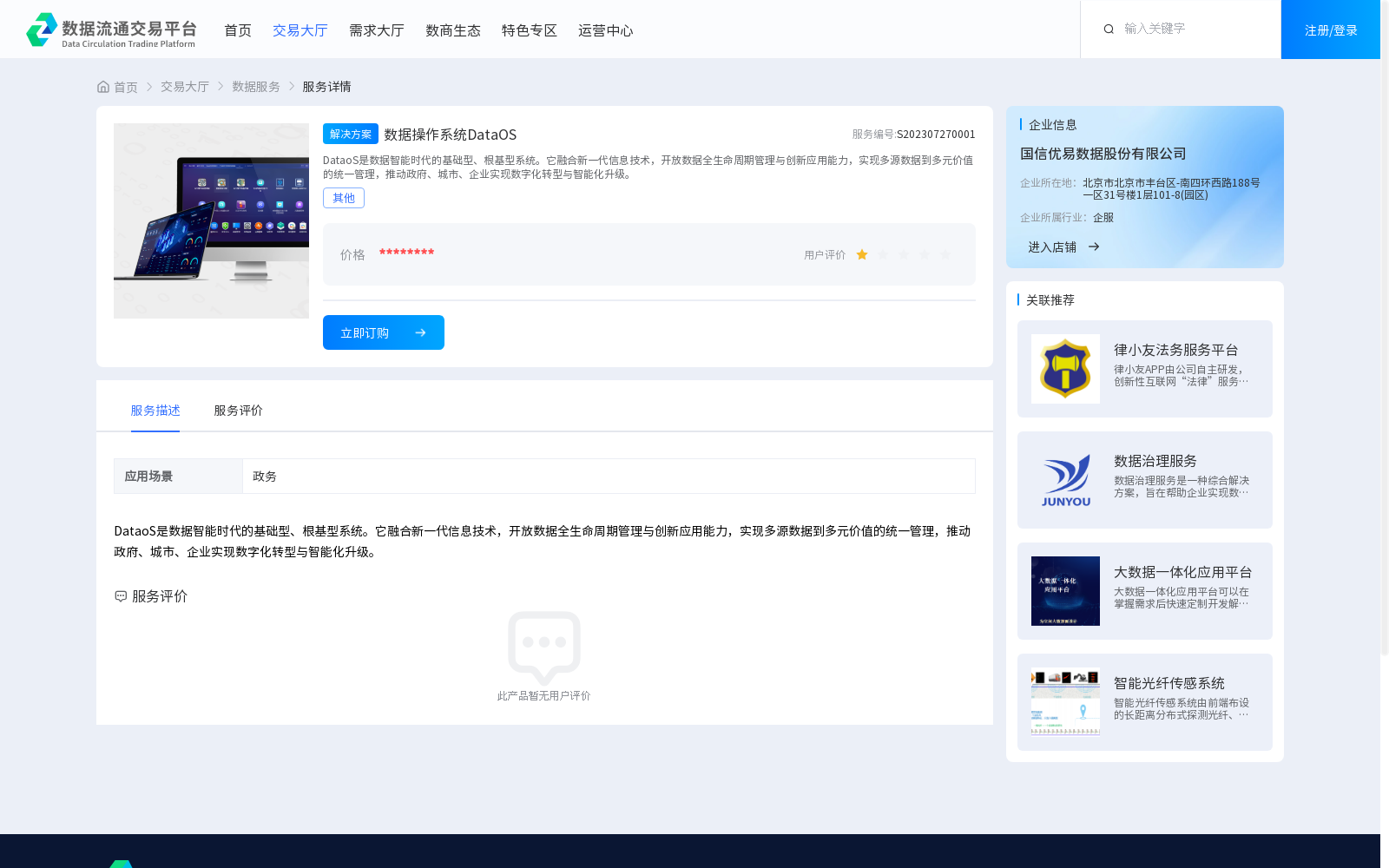
Task: Click the 解决方案 badge
Action: tap(351, 134)
